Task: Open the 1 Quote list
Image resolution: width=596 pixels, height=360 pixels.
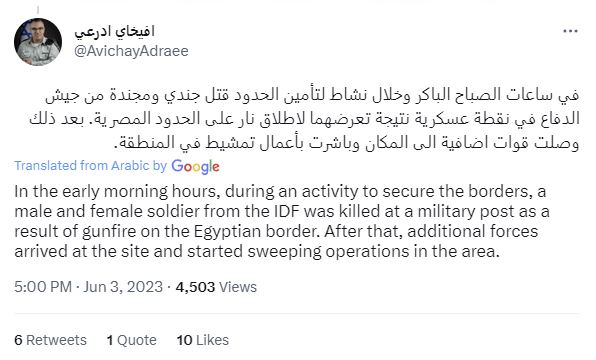Action: [x=132, y=340]
